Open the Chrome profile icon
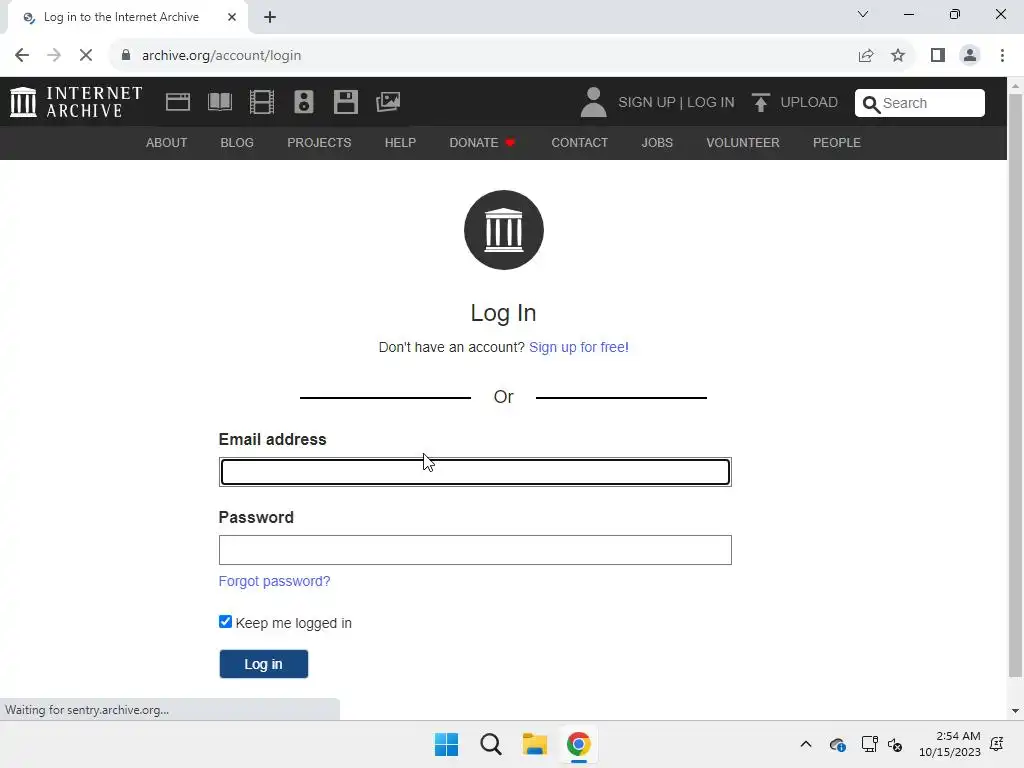Viewport: 1024px width, 768px height. coord(970,56)
